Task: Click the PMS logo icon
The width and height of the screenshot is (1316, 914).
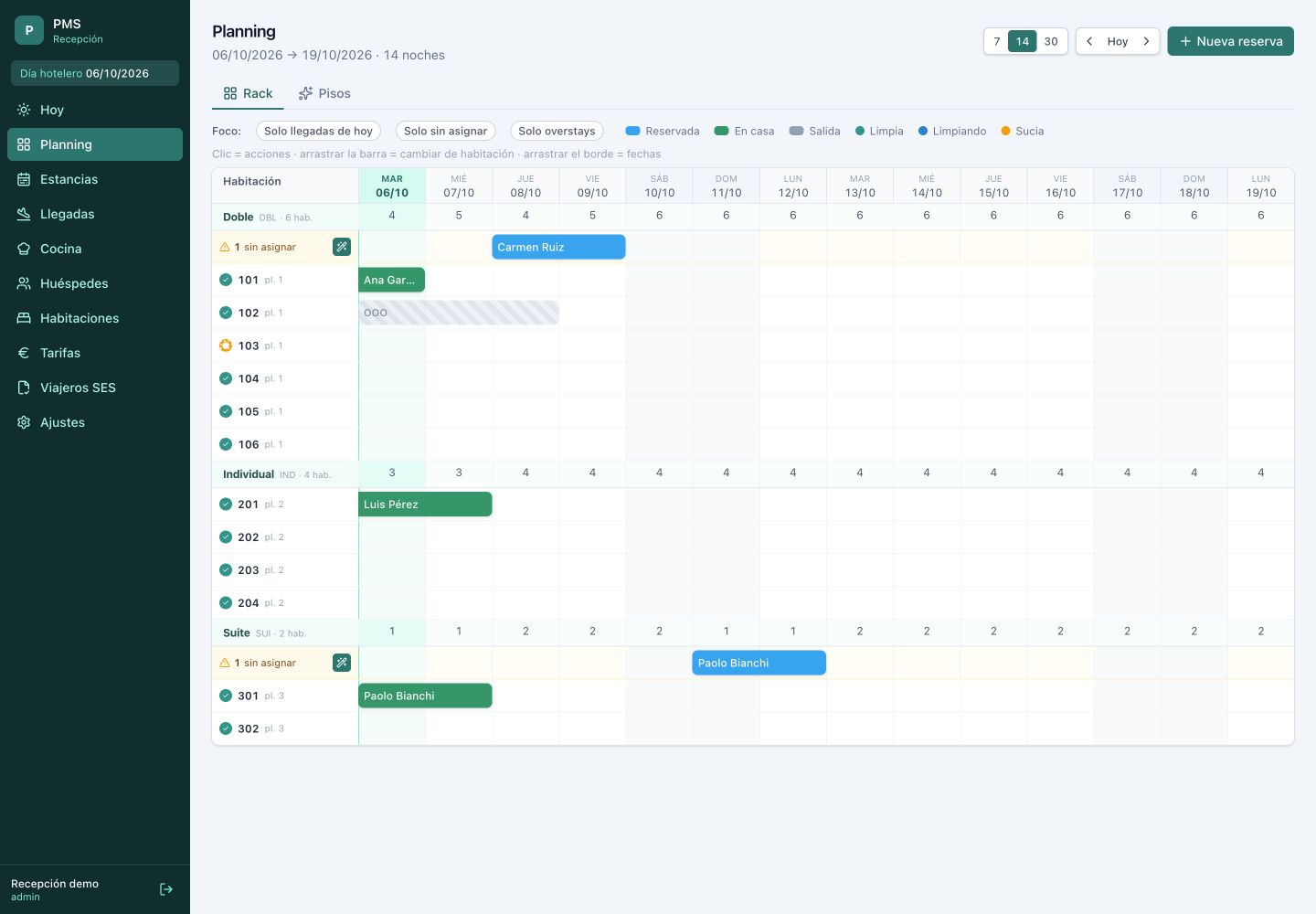Action: coord(29,30)
